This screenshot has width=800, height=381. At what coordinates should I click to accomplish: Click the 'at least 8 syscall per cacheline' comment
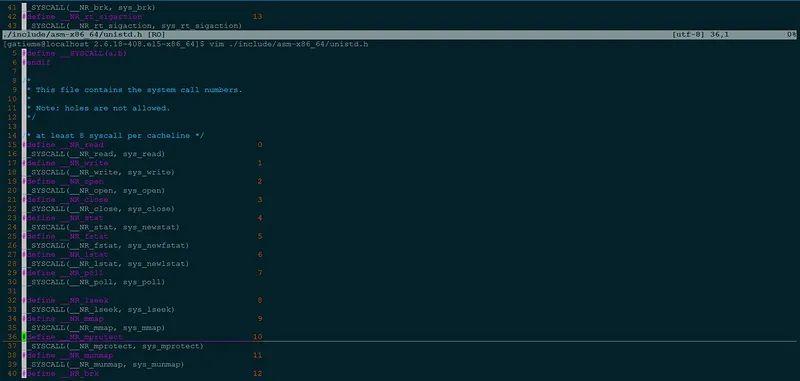(x=115, y=136)
